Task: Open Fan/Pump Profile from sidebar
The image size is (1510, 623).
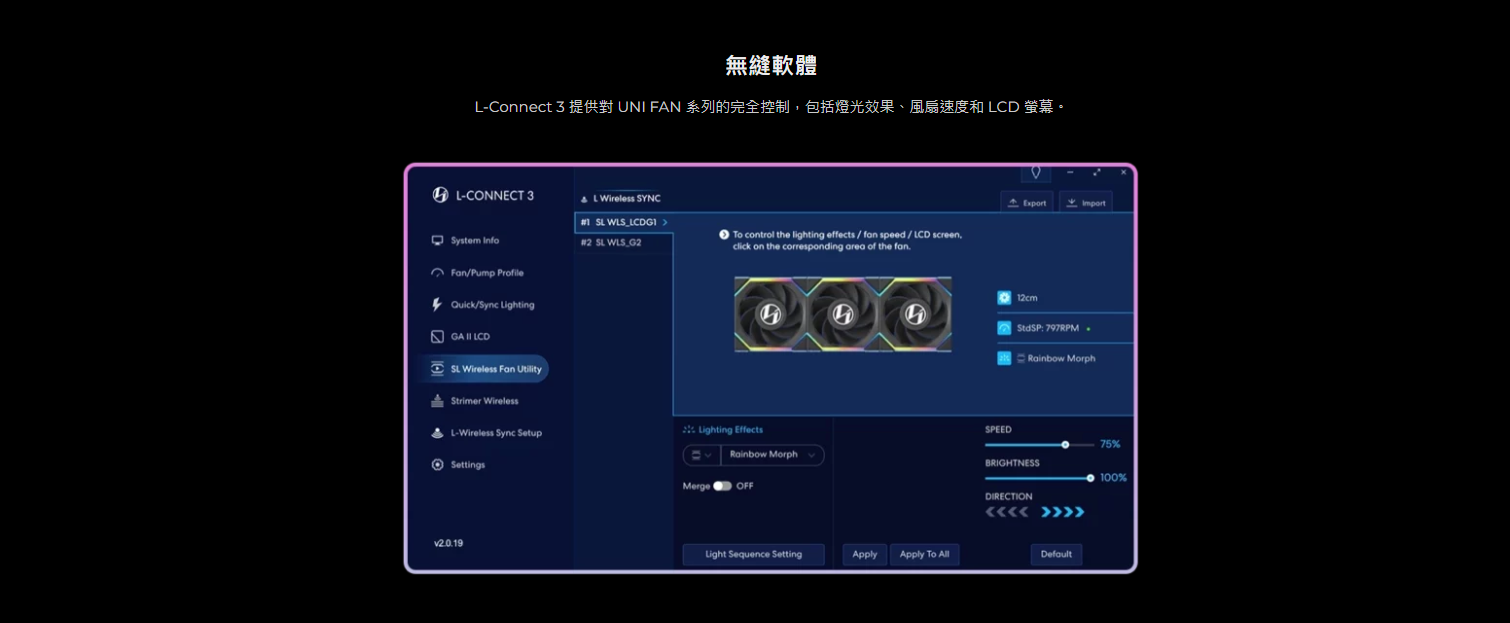Action: pyautogui.click(x=486, y=273)
